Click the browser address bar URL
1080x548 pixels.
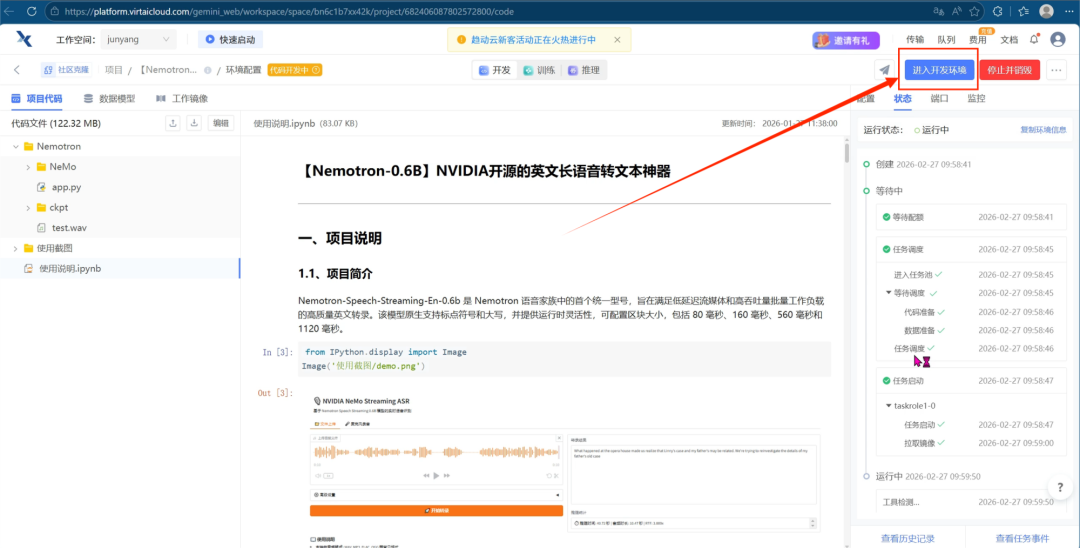[x=289, y=12]
